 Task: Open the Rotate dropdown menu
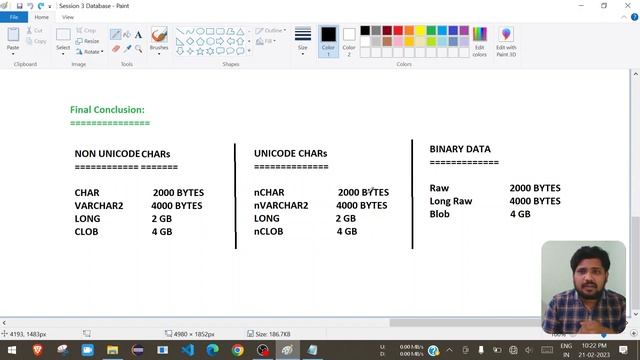click(89, 51)
